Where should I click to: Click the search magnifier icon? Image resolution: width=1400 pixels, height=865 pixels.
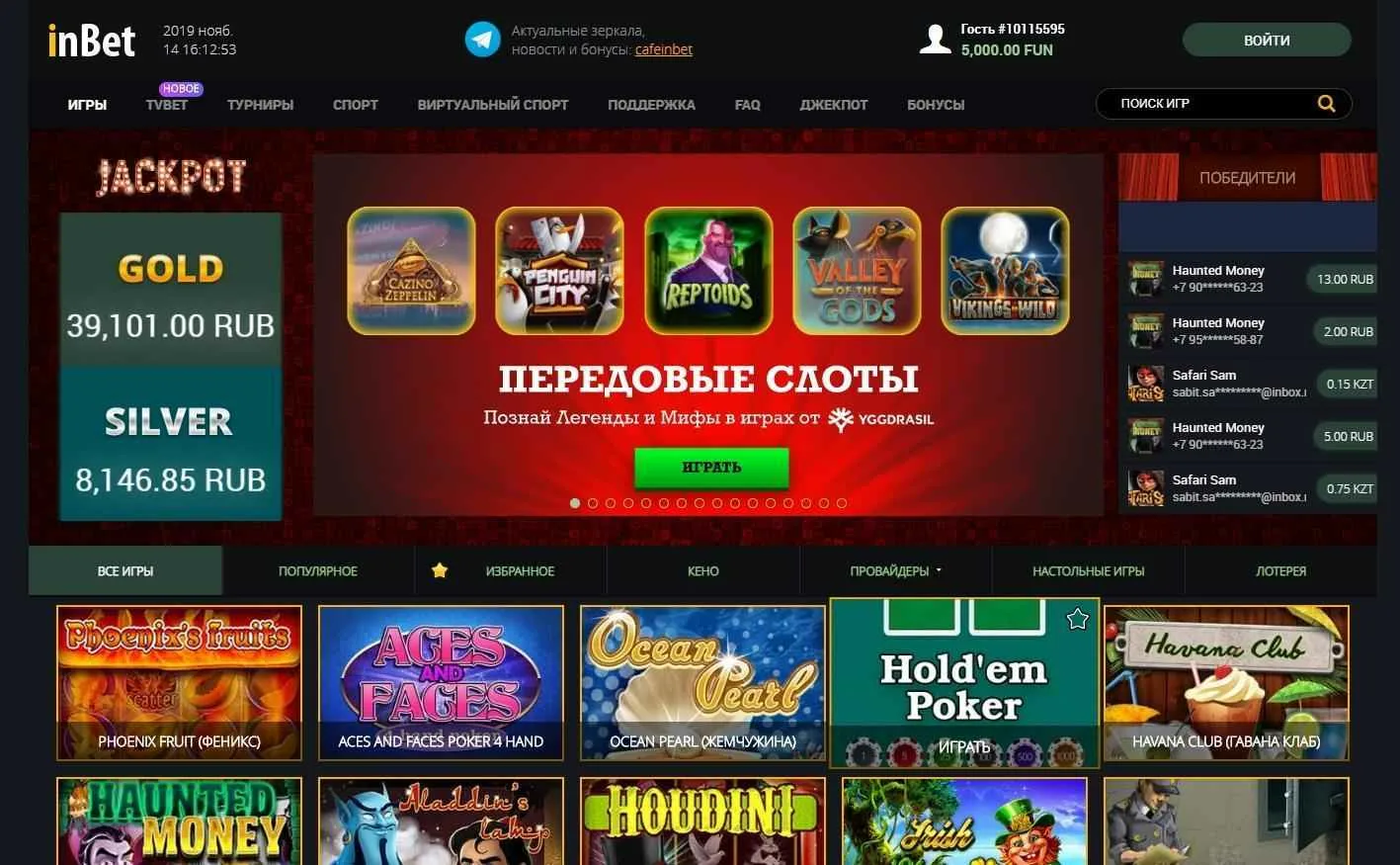coord(1326,103)
